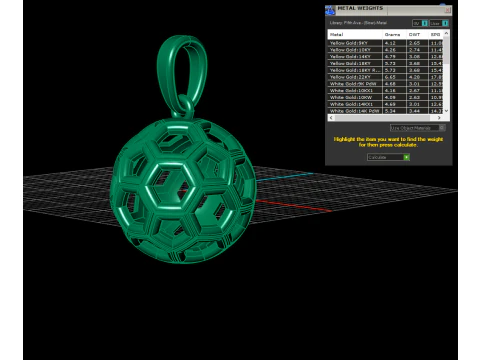Click the horizontal scroll left arrow

(331, 118)
